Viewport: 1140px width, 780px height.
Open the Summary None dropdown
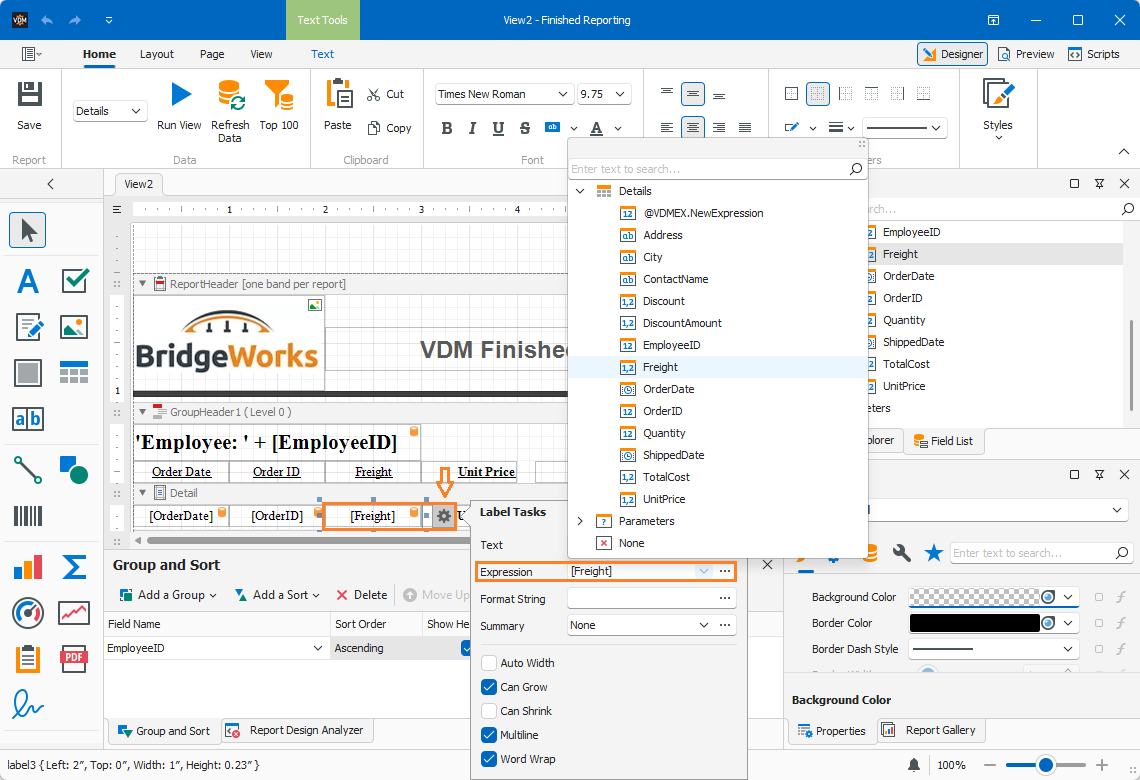[703, 625]
